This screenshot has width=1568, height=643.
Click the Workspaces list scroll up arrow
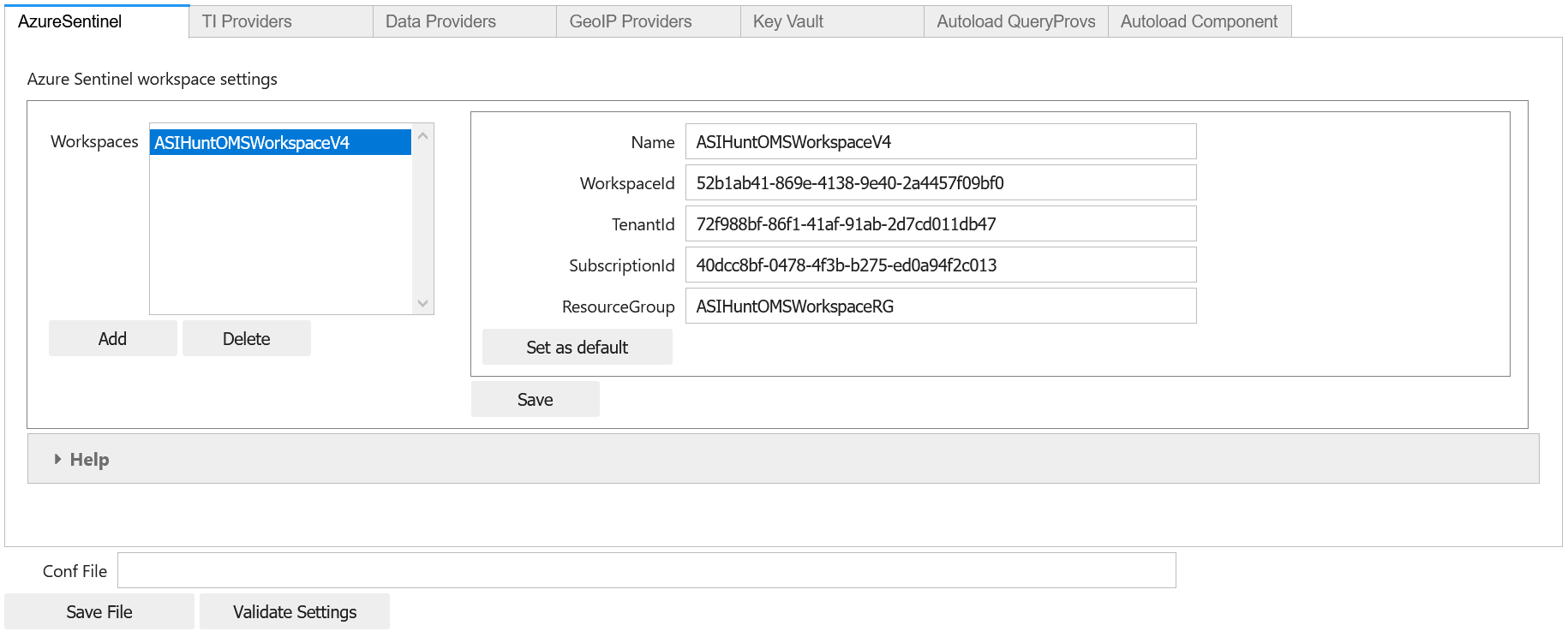422,136
